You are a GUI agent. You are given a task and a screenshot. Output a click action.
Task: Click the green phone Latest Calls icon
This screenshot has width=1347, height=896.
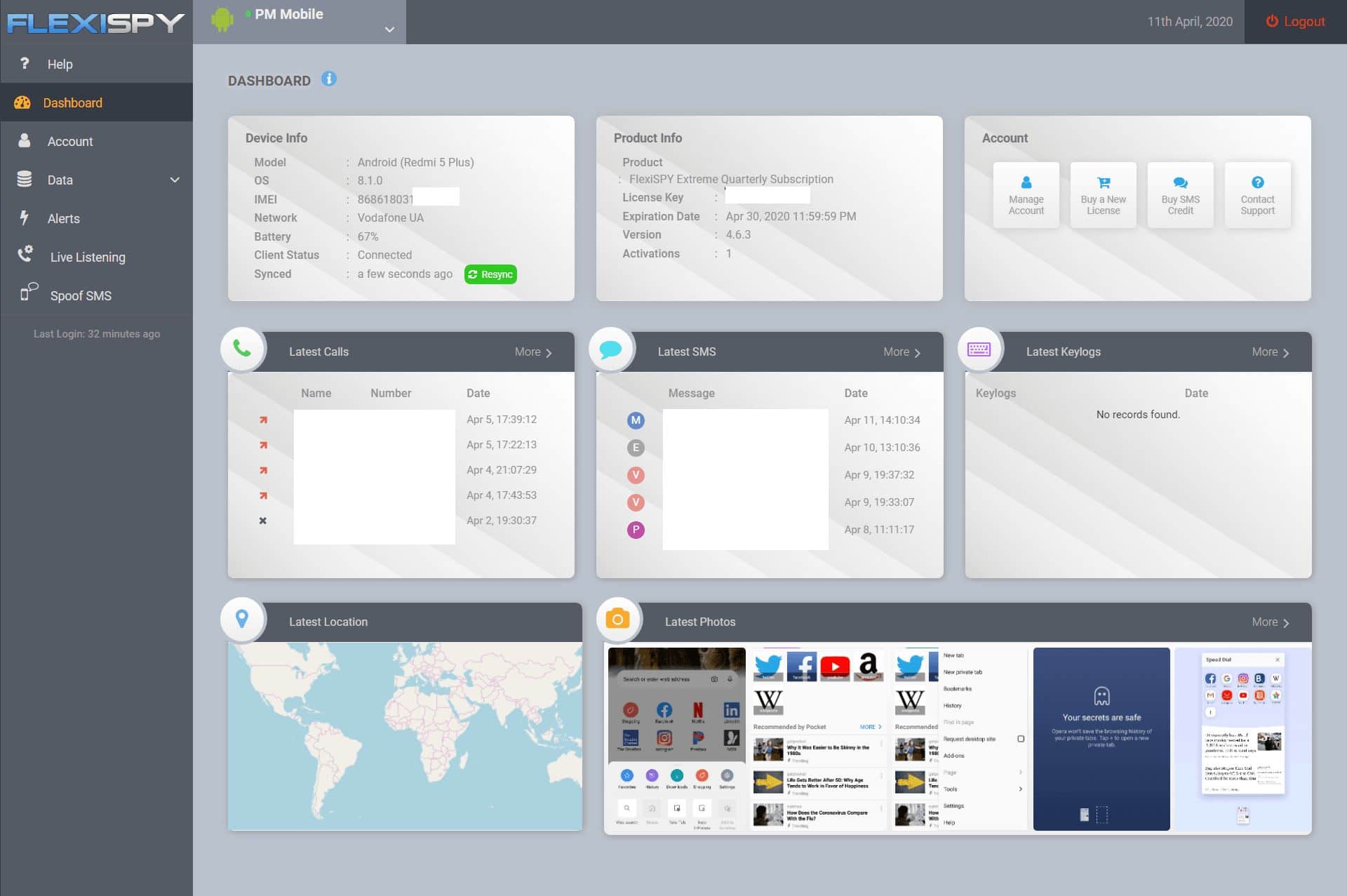click(243, 349)
